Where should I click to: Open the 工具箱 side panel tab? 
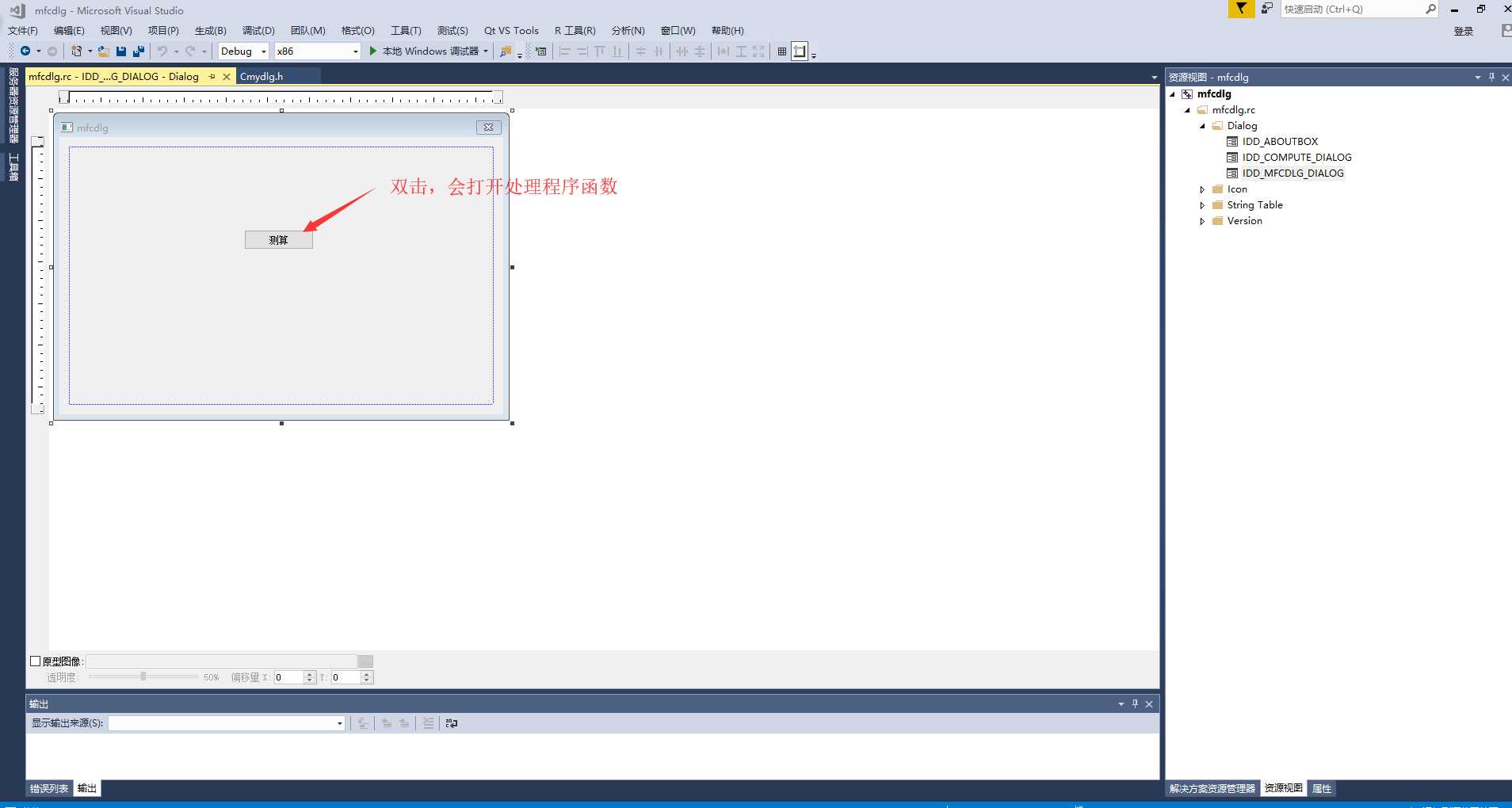point(13,167)
